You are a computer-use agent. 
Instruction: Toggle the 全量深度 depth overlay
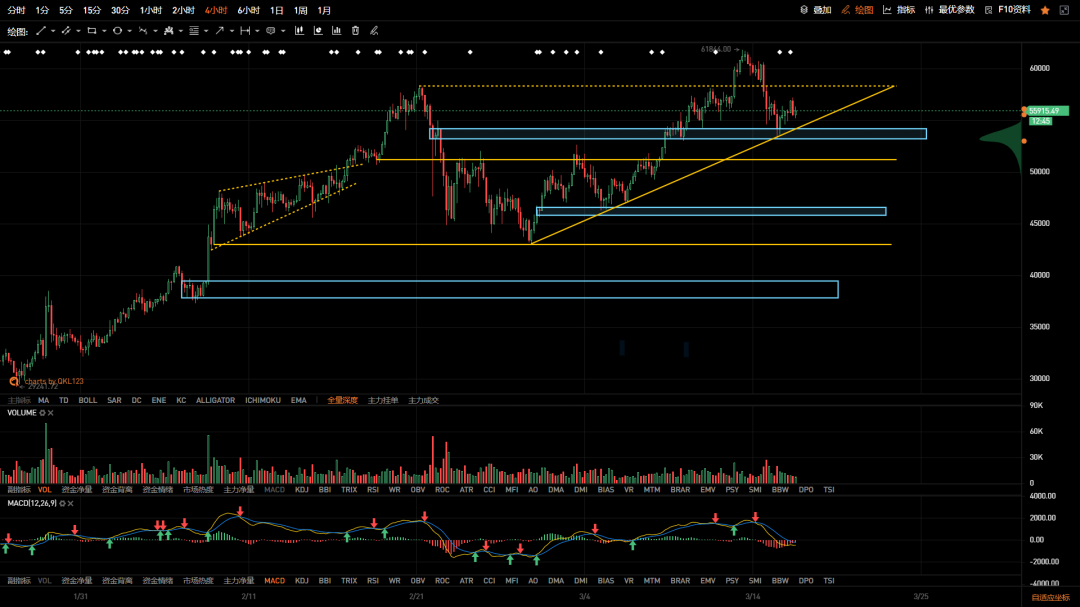tap(342, 400)
